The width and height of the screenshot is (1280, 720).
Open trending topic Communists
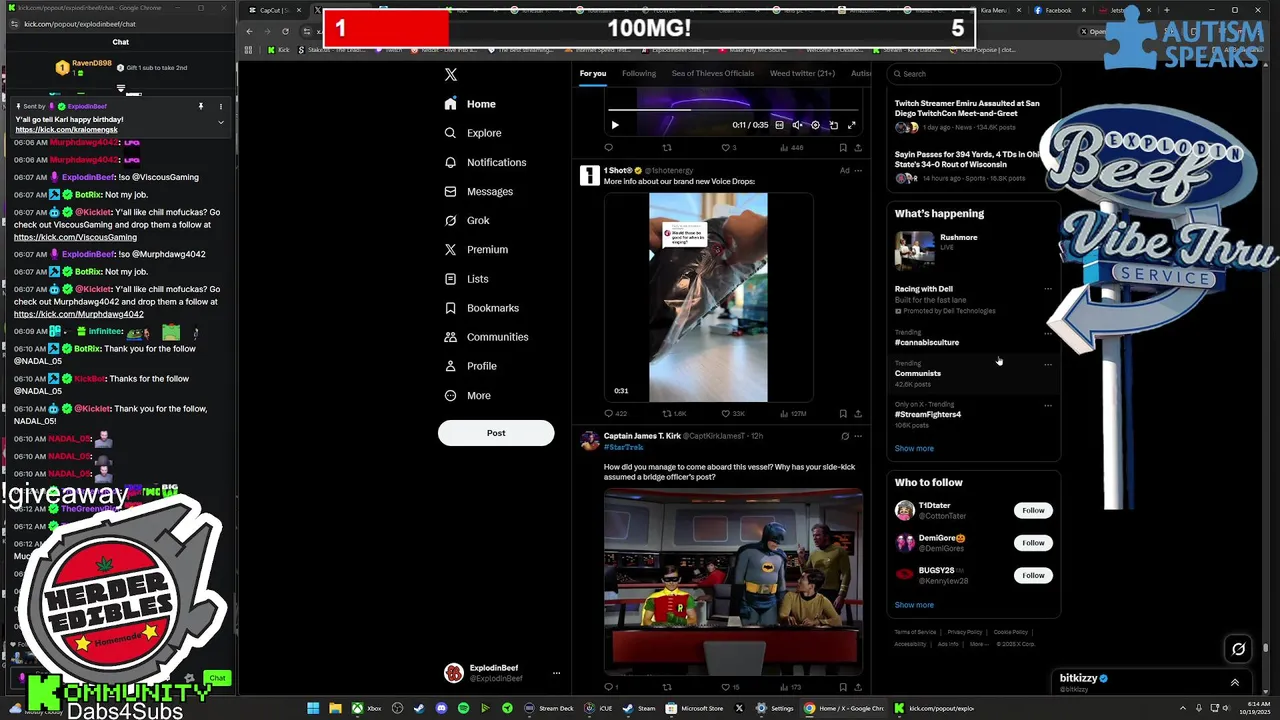[x=918, y=373]
